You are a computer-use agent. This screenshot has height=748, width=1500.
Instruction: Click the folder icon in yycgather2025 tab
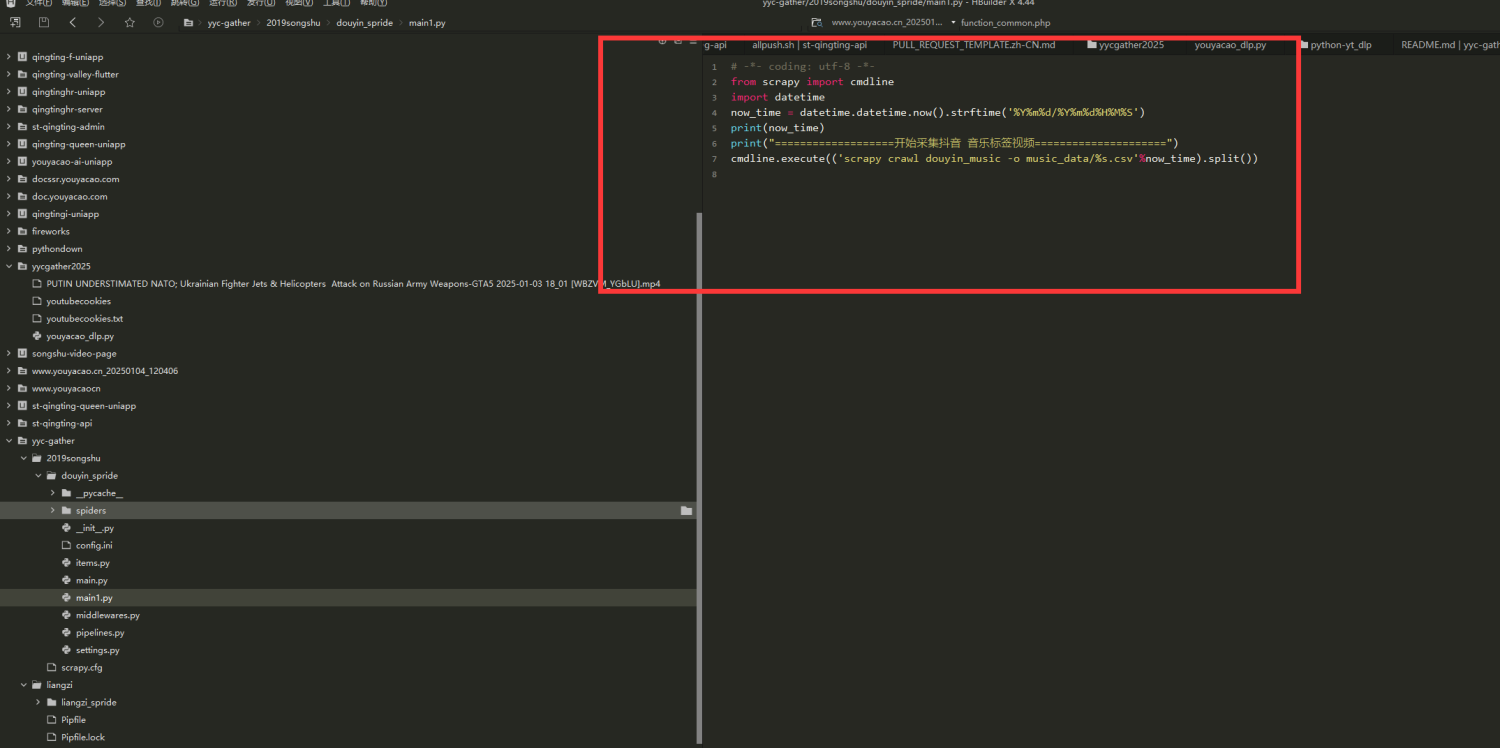point(1091,45)
